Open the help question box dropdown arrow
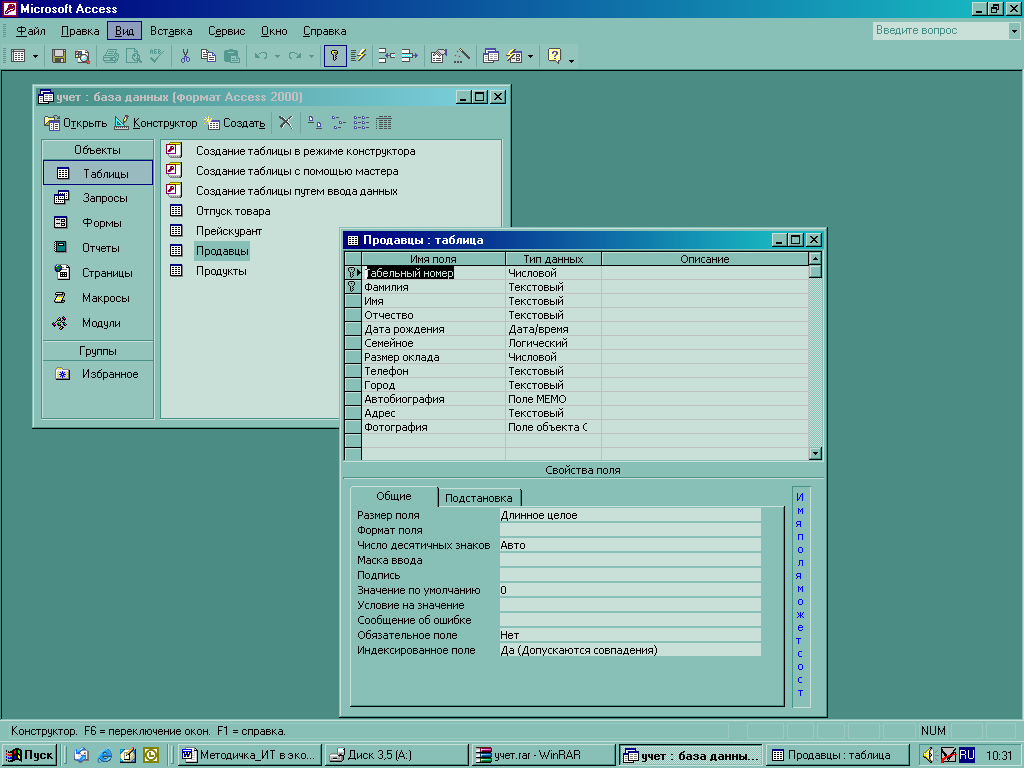This screenshot has height=768, width=1024. coord(1014,31)
